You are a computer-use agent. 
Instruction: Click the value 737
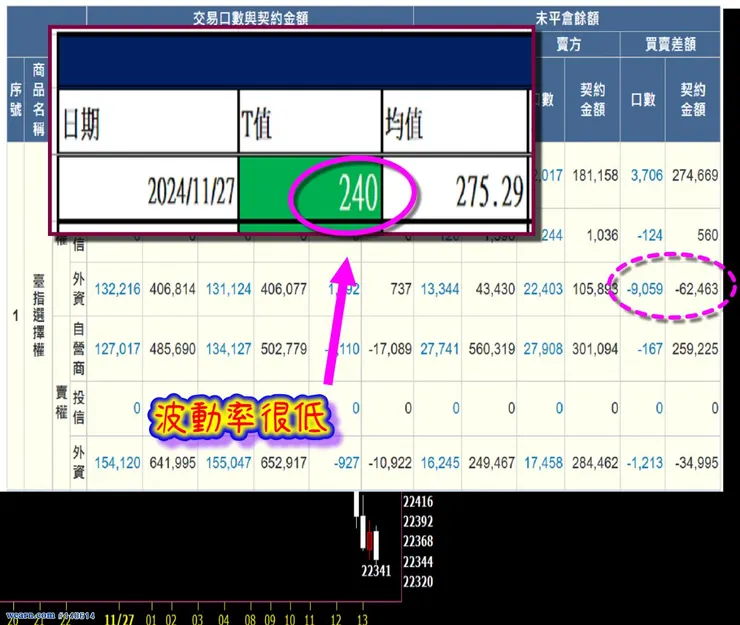(401, 289)
